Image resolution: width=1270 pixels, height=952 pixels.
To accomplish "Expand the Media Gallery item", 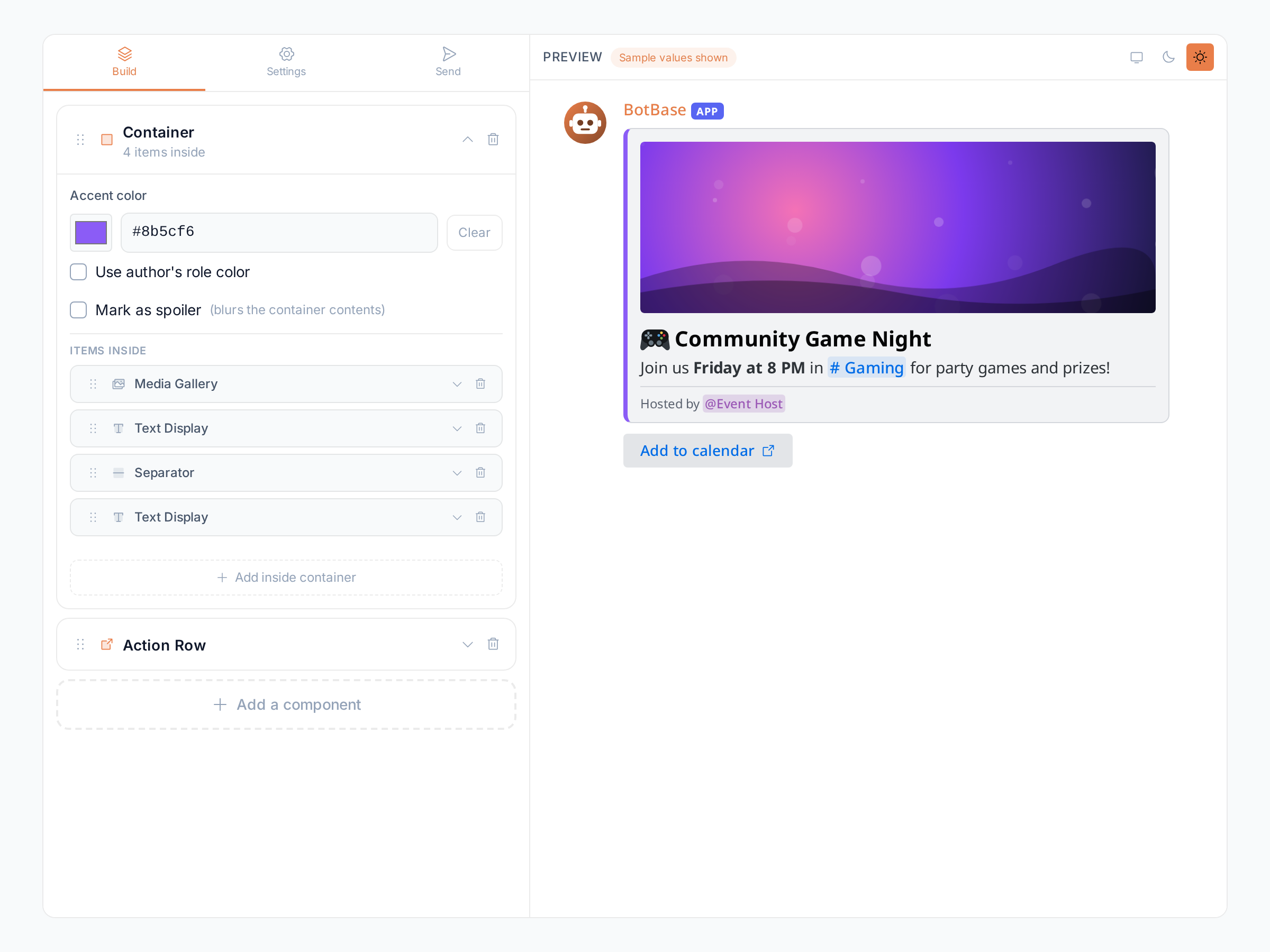I will click(457, 384).
